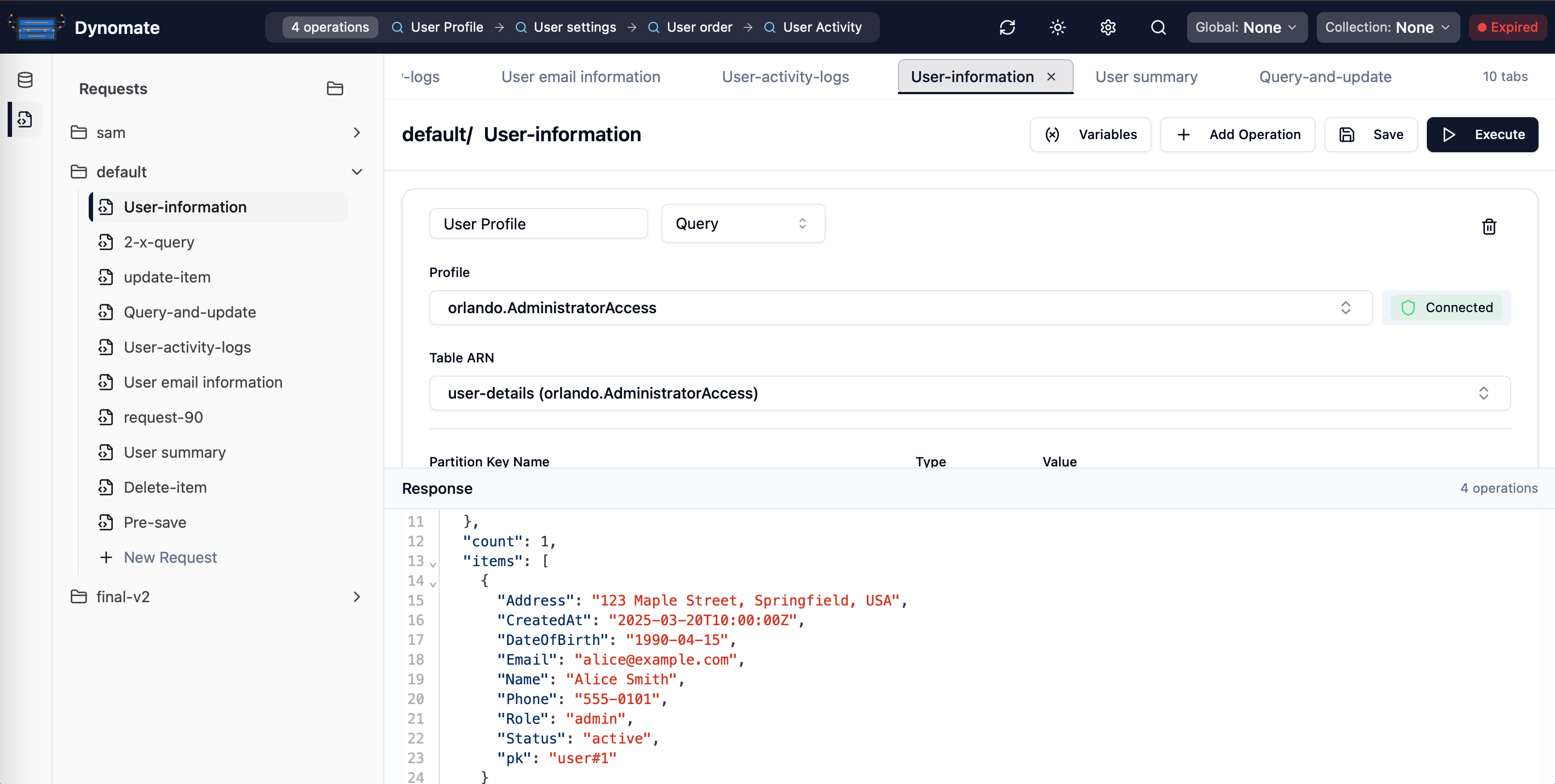Click the Dynomate logo icon
The image size is (1555, 784).
point(36,27)
